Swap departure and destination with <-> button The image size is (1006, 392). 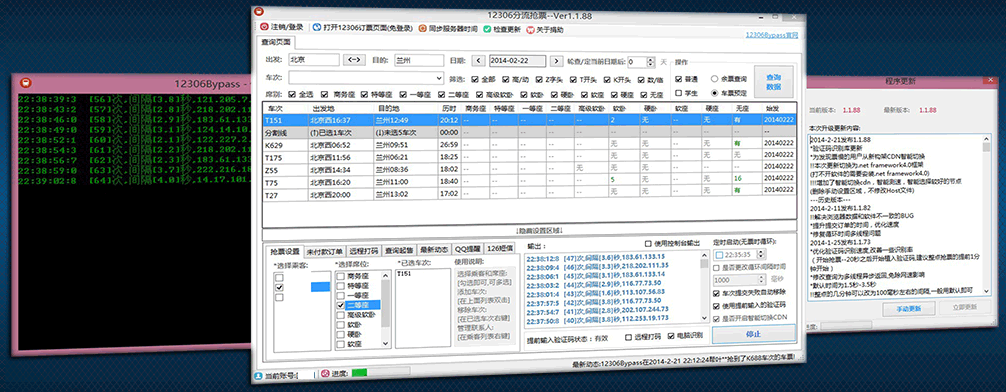(x=354, y=60)
